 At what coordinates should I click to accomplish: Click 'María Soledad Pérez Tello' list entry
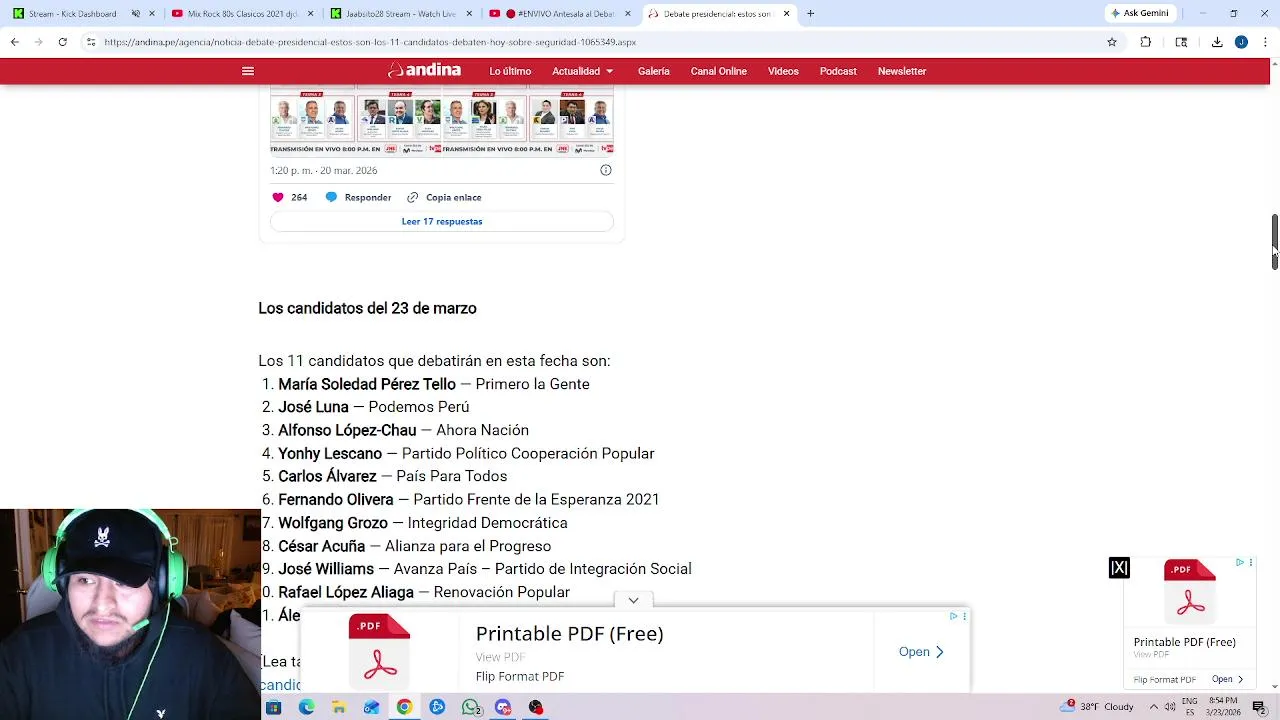(434, 384)
